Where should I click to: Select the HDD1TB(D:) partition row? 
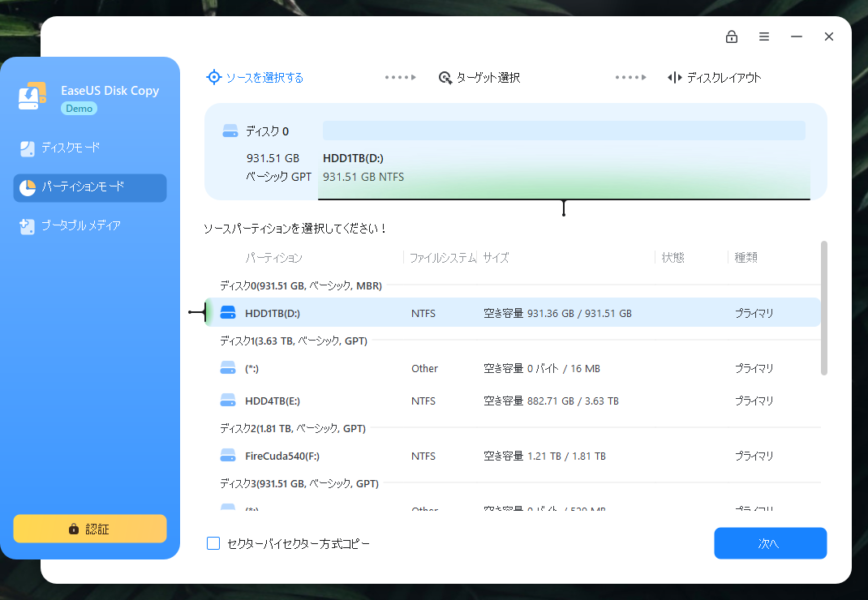(513, 313)
